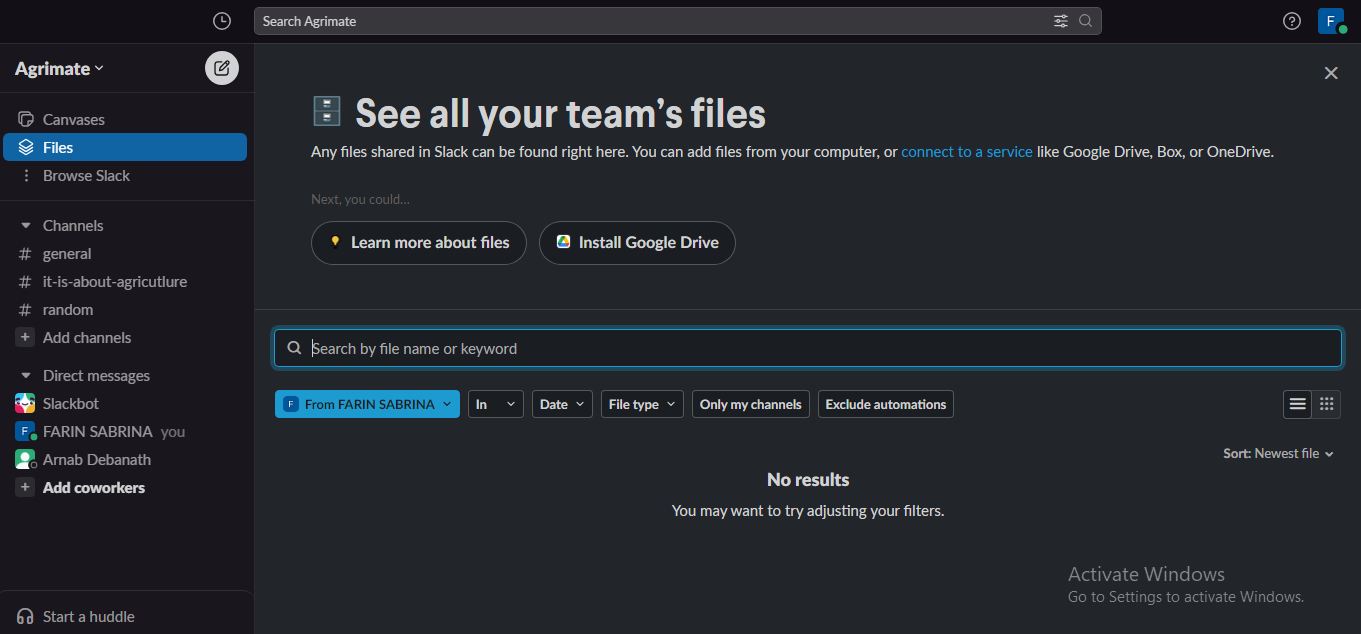Switch to grid view icon
Viewport: 1361px width, 634px height.
1326,404
